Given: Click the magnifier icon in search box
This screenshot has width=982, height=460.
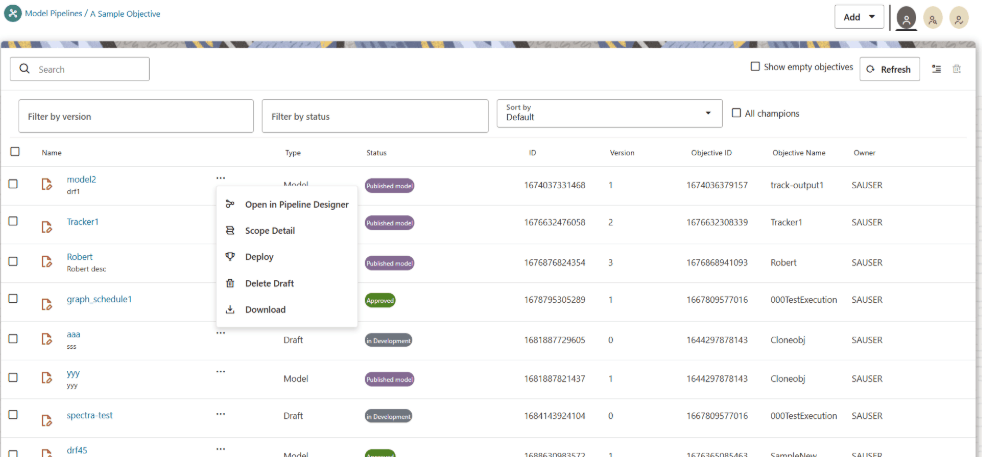Looking at the screenshot, I should tap(25, 69).
